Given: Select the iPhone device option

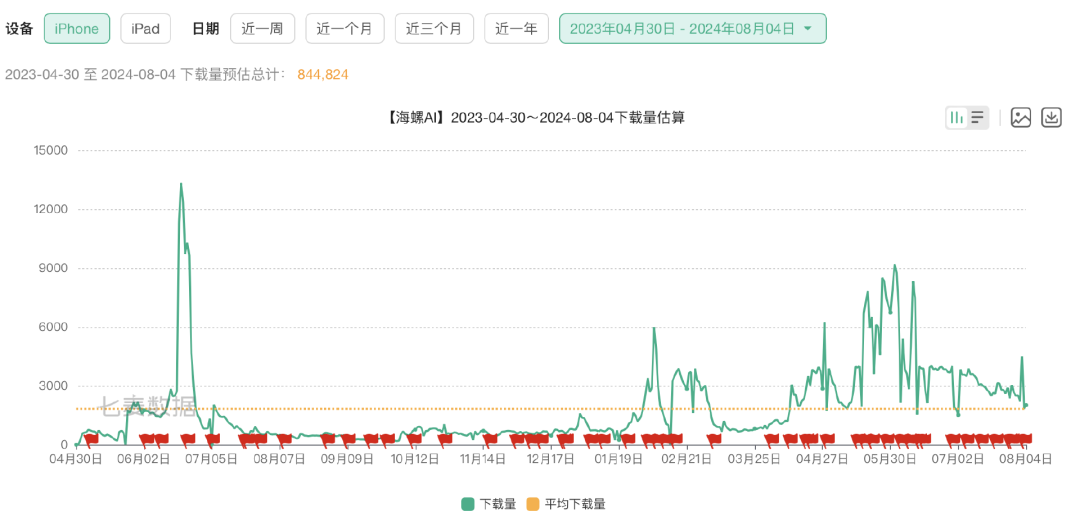Looking at the screenshot, I should point(77,29).
